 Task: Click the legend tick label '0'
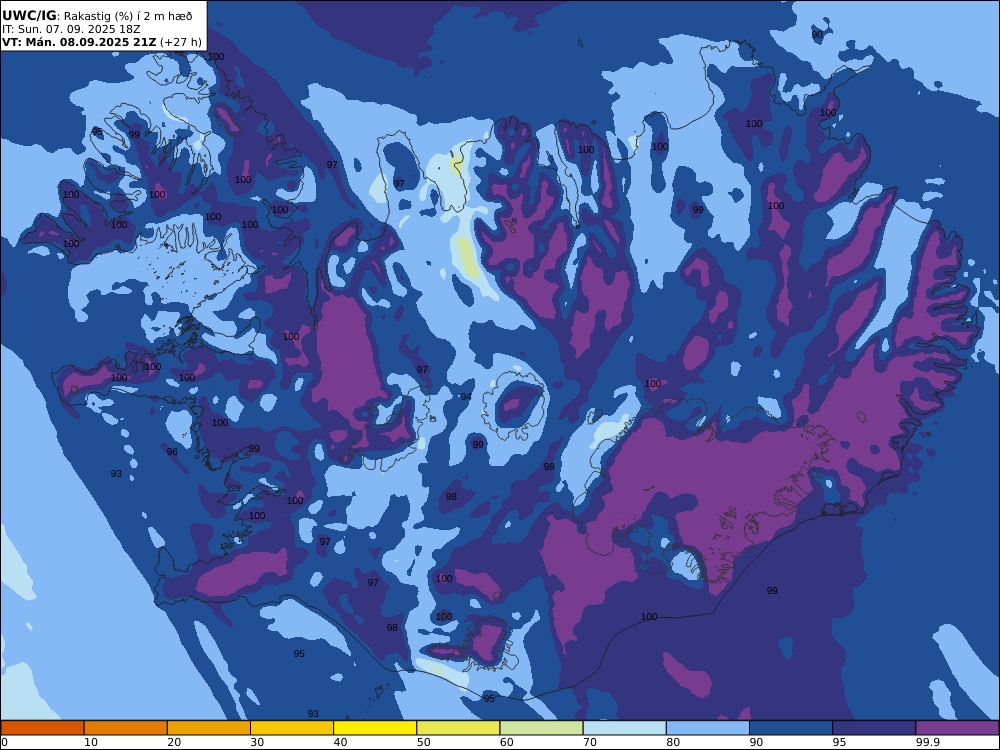click(4, 742)
